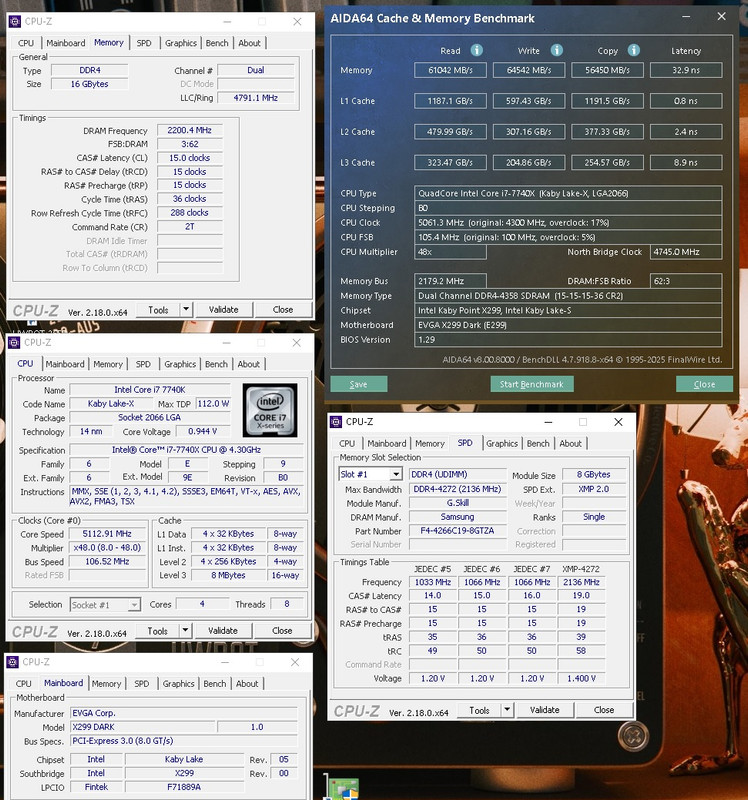Click the L1 Cache Copy 1191.5 GB/s value
The width and height of the screenshot is (748, 800).
coord(608,101)
